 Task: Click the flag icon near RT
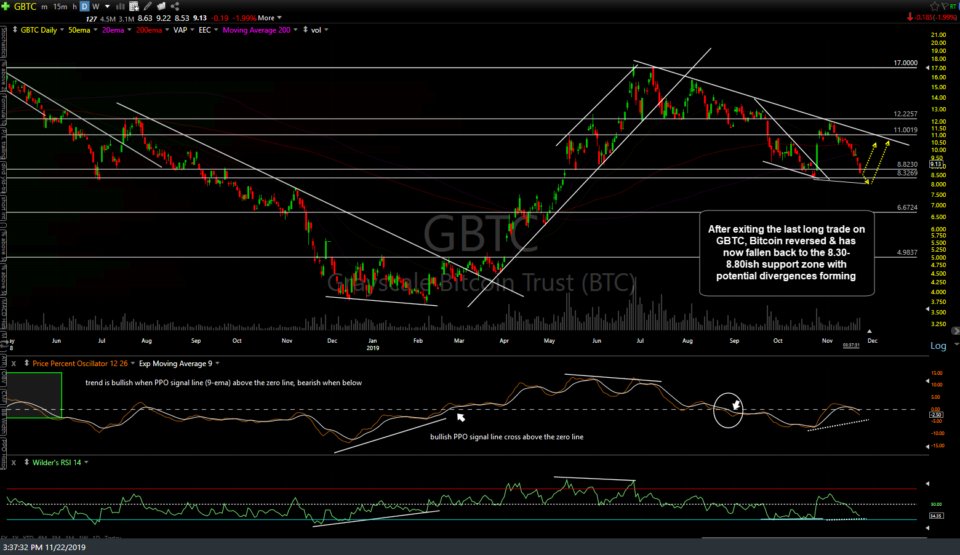coord(945,6)
